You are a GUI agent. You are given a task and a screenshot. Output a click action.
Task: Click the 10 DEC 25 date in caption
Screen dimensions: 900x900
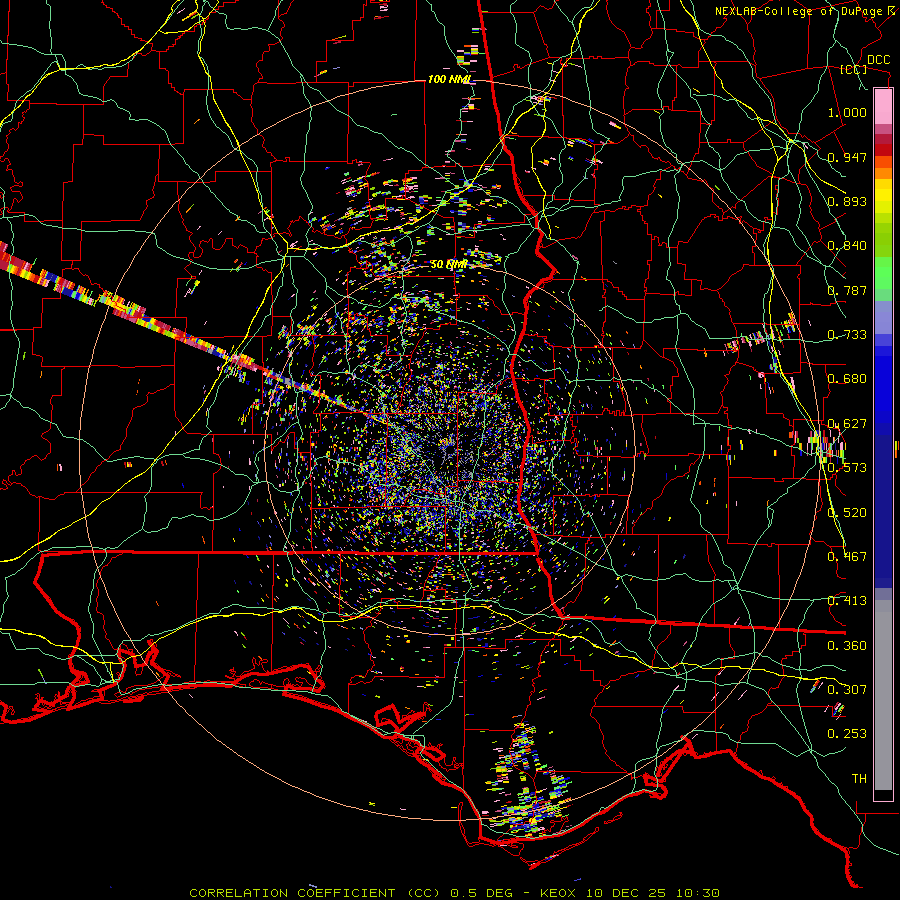click(626, 893)
